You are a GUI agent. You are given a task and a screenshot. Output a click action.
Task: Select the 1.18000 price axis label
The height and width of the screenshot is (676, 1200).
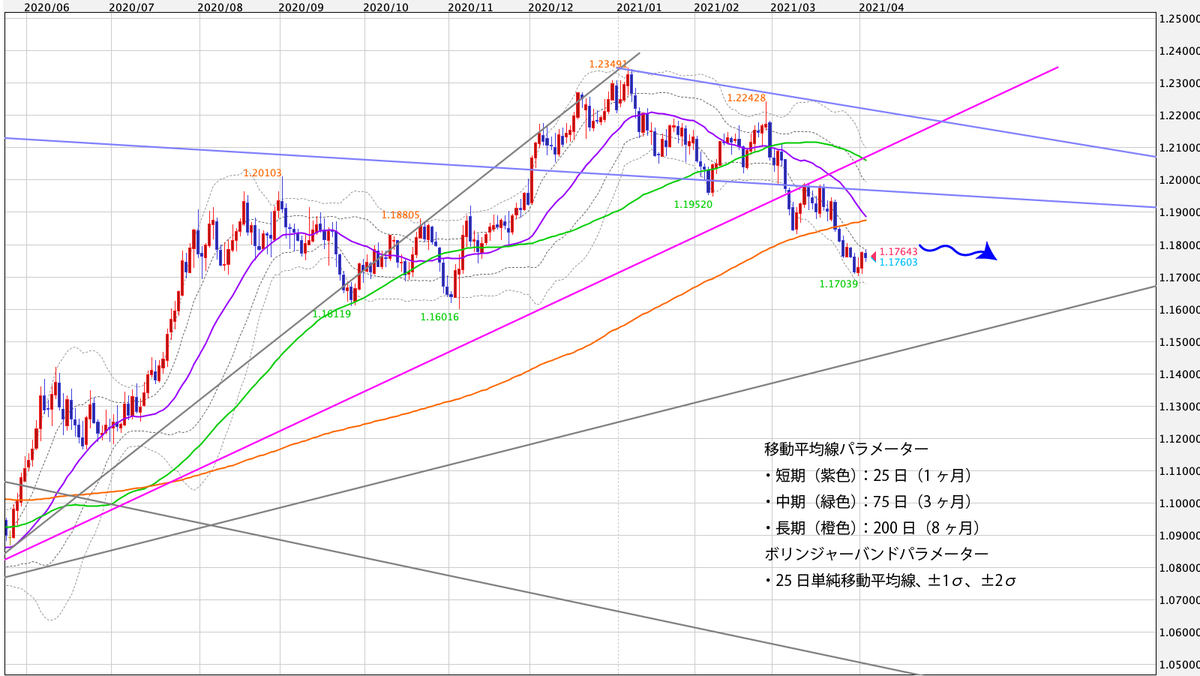1178,245
